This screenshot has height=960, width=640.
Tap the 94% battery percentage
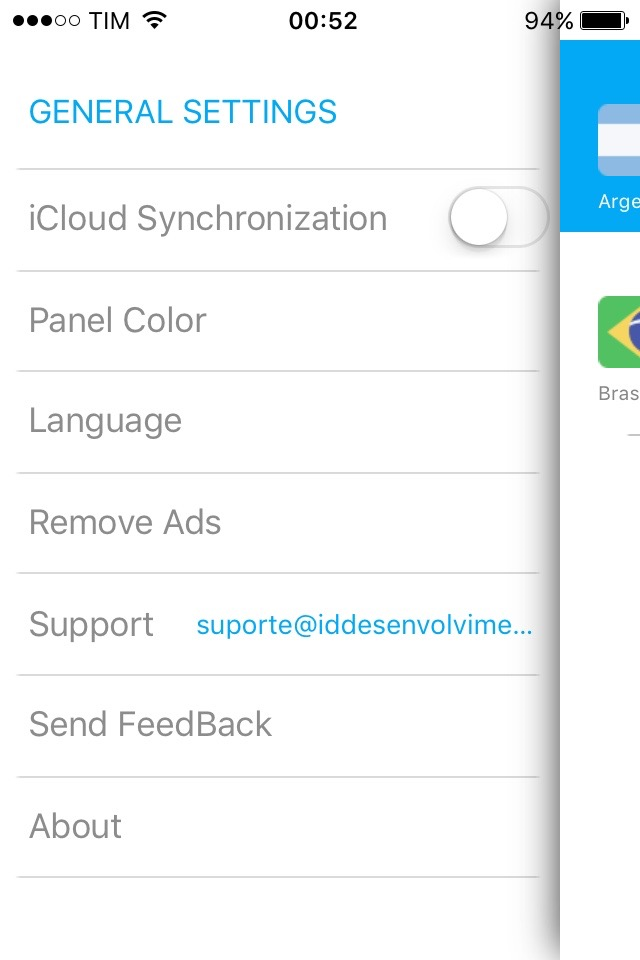(x=549, y=20)
